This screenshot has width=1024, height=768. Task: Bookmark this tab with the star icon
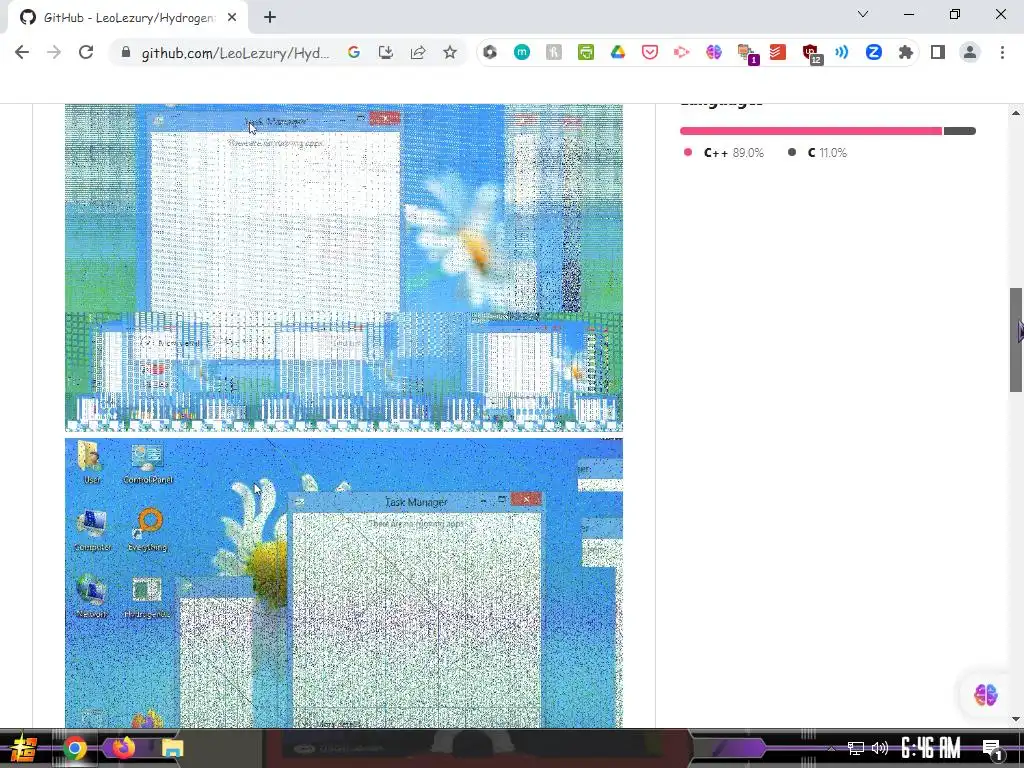450,52
